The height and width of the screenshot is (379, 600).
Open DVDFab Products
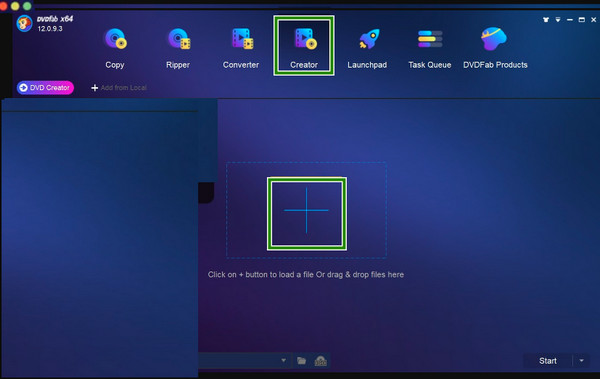(x=495, y=48)
